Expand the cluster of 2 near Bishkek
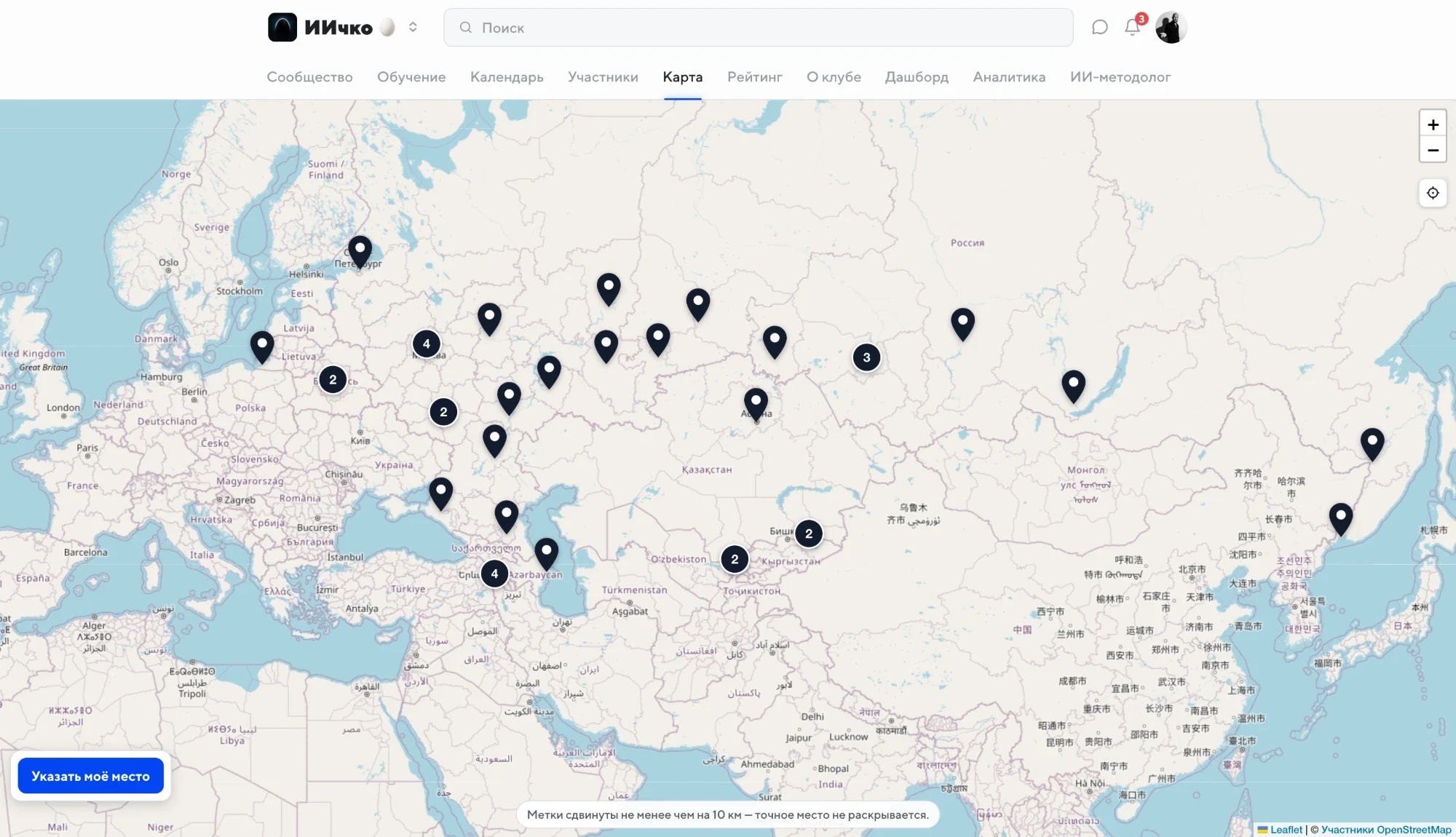 tap(809, 533)
